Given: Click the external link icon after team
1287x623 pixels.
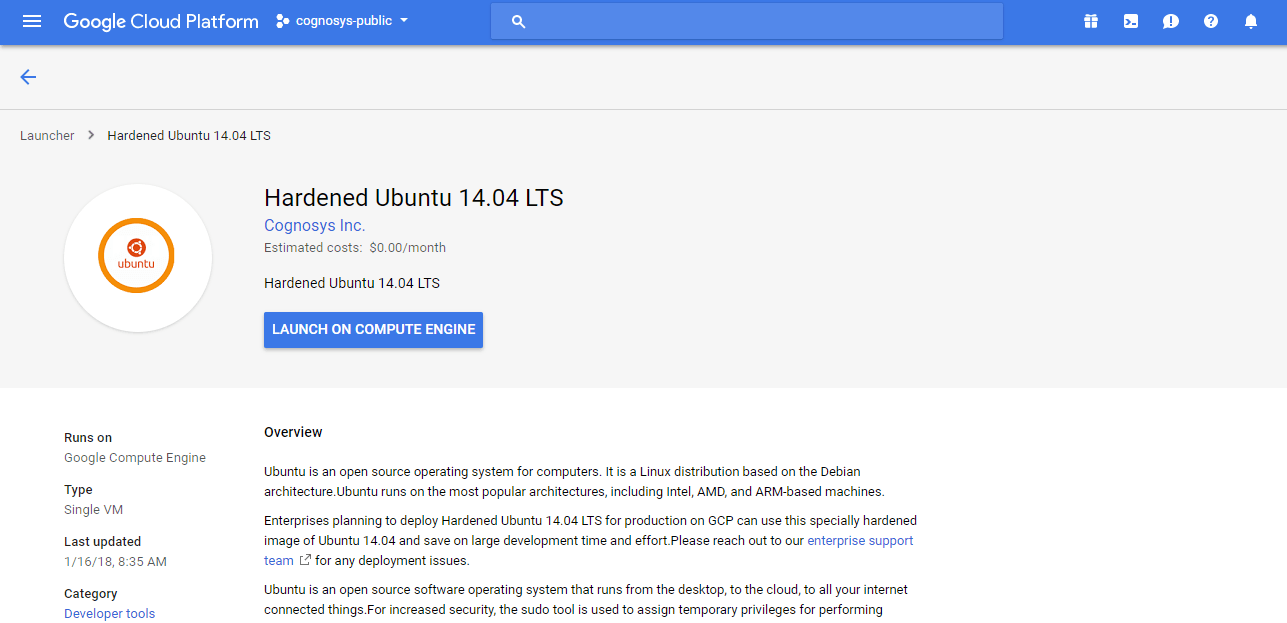Looking at the screenshot, I should pos(305,560).
